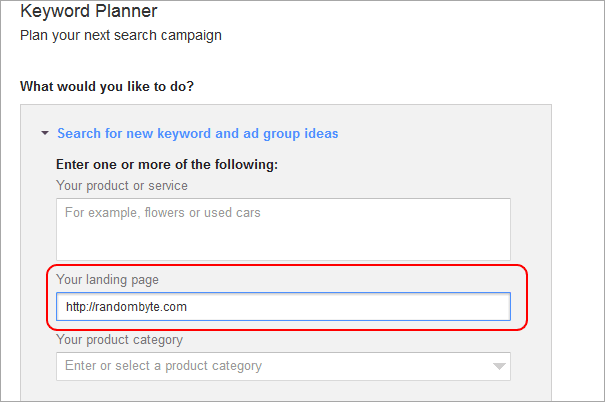The image size is (605, 402).
Task: Click 'Enter or select a product category' placeholder
Action: (164, 366)
